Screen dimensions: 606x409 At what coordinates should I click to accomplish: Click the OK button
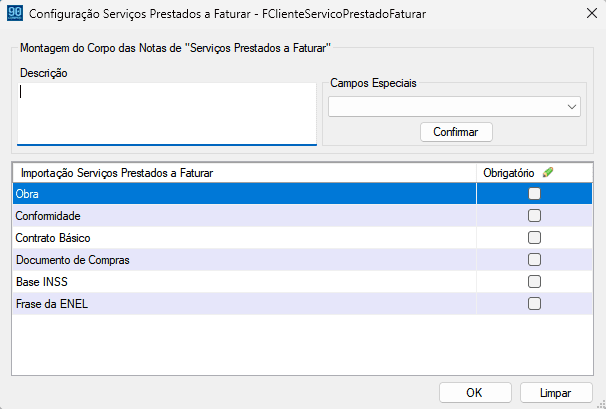(x=475, y=393)
